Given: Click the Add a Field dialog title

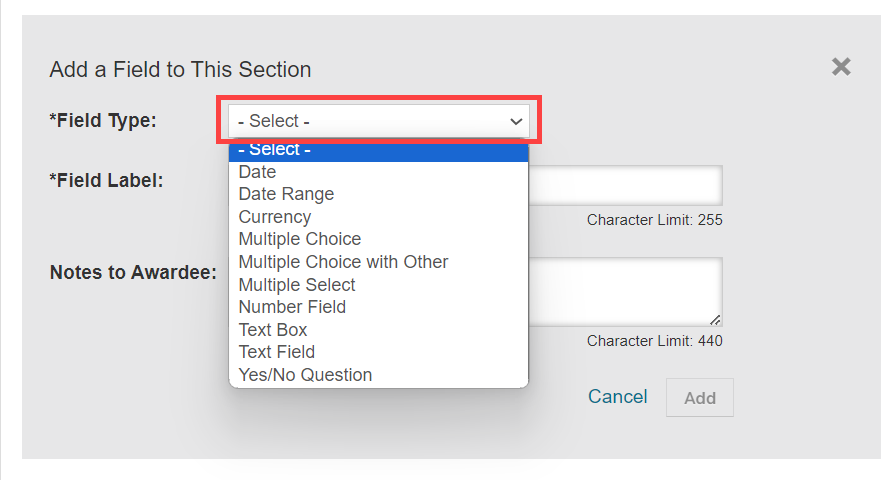Looking at the screenshot, I should click(x=180, y=70).
